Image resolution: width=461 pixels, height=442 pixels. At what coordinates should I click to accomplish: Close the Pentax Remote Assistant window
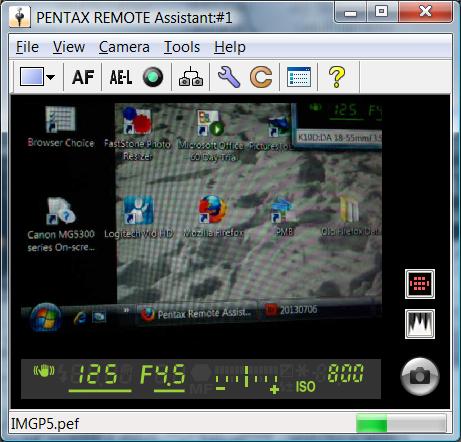click(x=426, y=12)
